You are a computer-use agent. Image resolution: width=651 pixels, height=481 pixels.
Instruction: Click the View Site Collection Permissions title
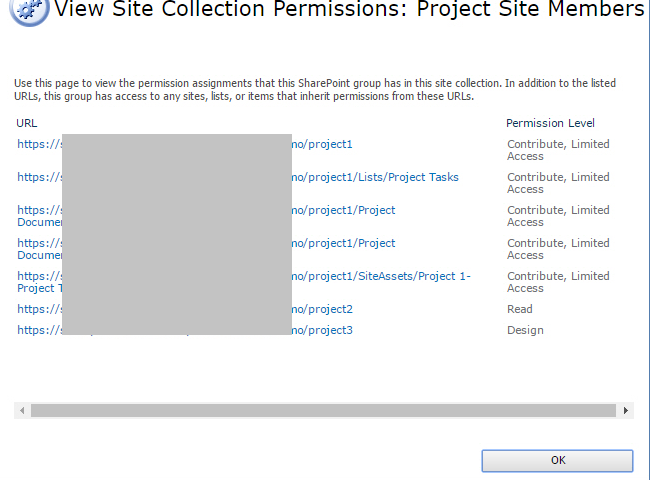(349, 9)
